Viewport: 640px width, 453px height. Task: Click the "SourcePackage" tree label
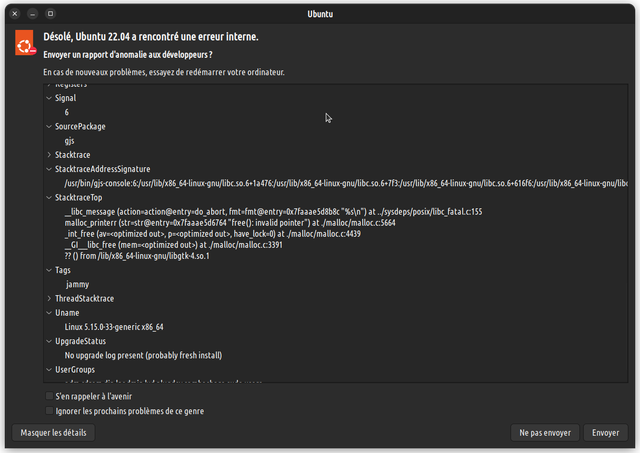click(x=80, y=127)
